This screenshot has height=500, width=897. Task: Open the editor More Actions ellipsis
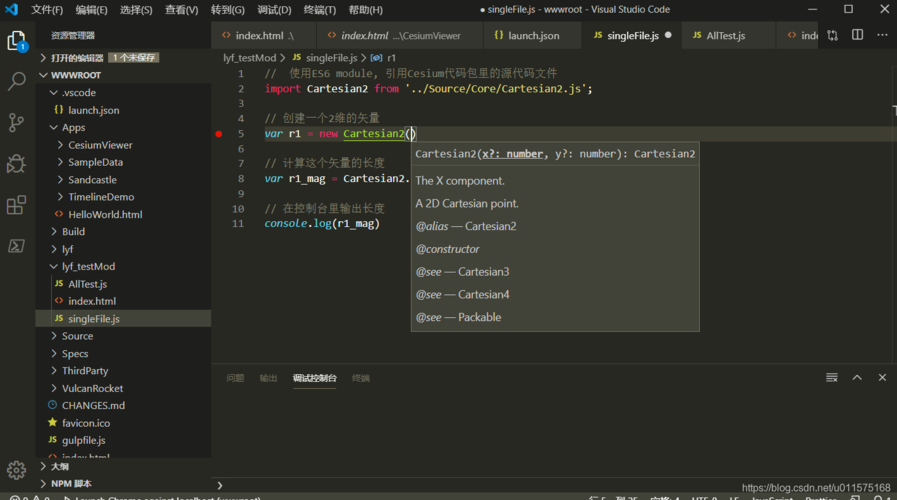click(x=882, y=35)
